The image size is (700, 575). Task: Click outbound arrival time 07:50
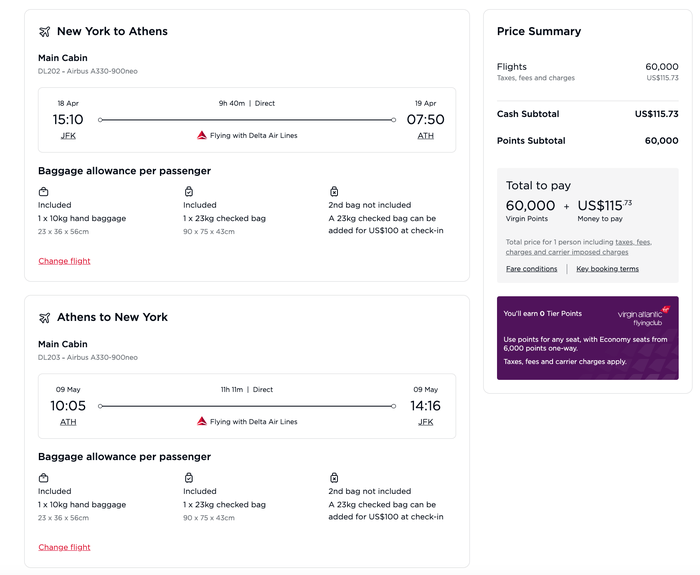click(425, 120)
